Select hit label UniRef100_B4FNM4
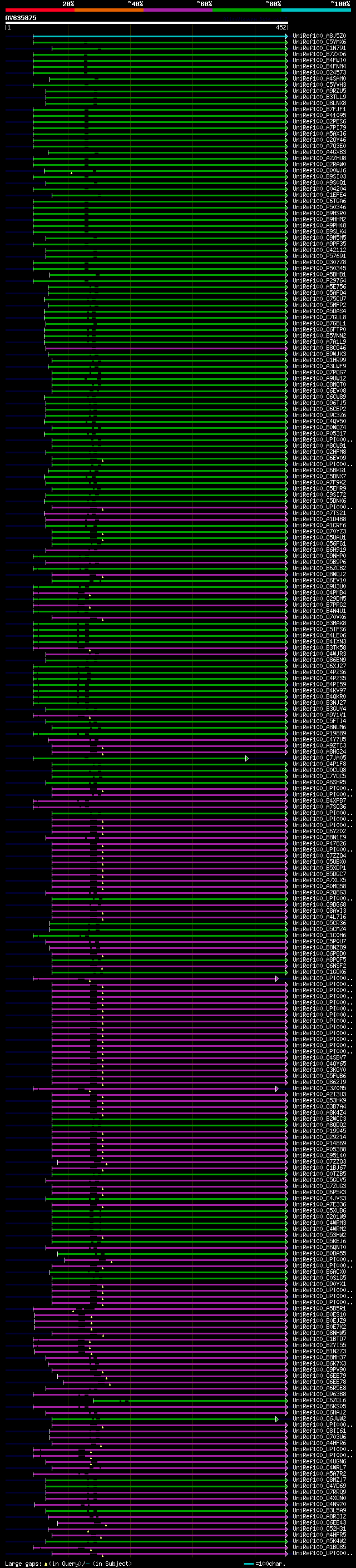Viewport: 356px width, 1568px height. point(319,66)
